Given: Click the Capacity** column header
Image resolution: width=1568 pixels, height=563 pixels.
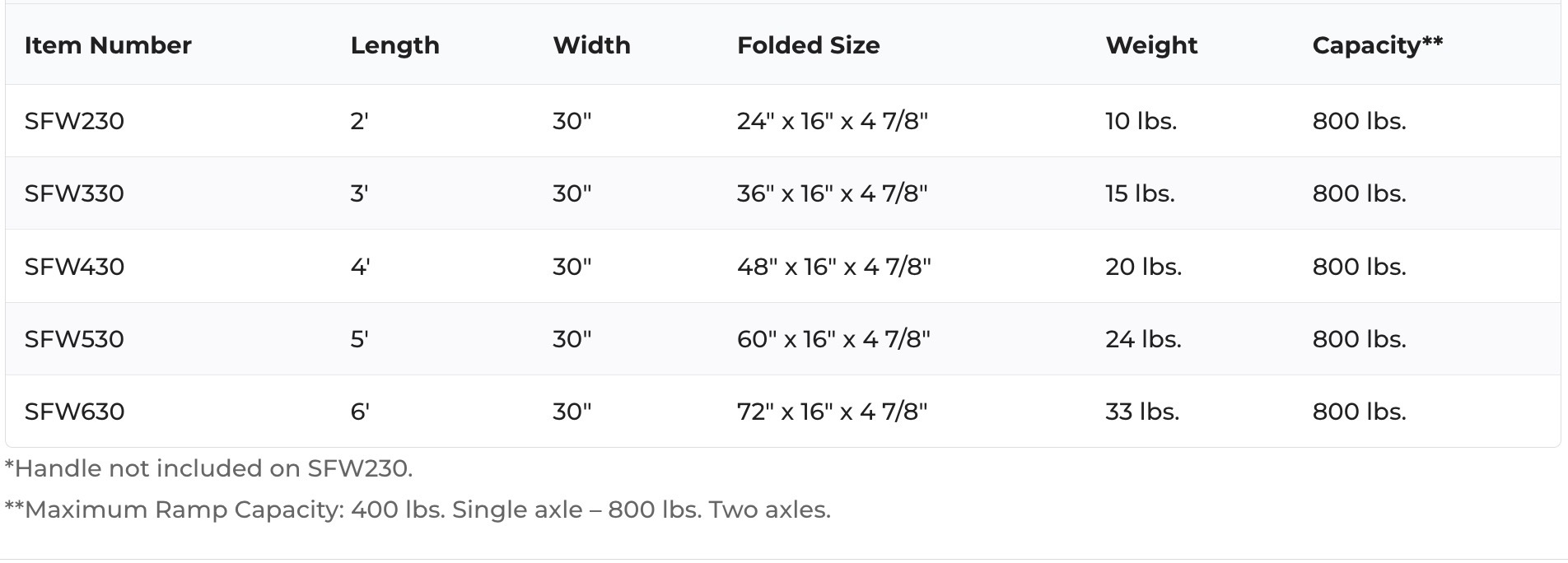Looking at the screenshot, I should 1377,45.
